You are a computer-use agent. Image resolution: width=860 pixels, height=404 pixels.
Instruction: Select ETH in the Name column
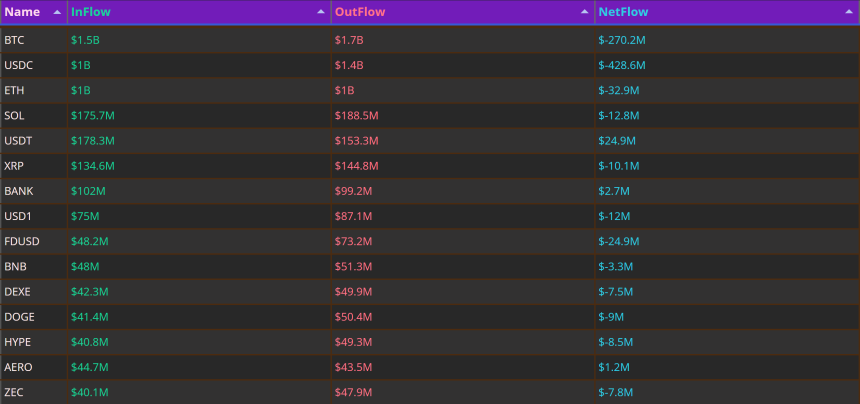click(x=14, y=90)
